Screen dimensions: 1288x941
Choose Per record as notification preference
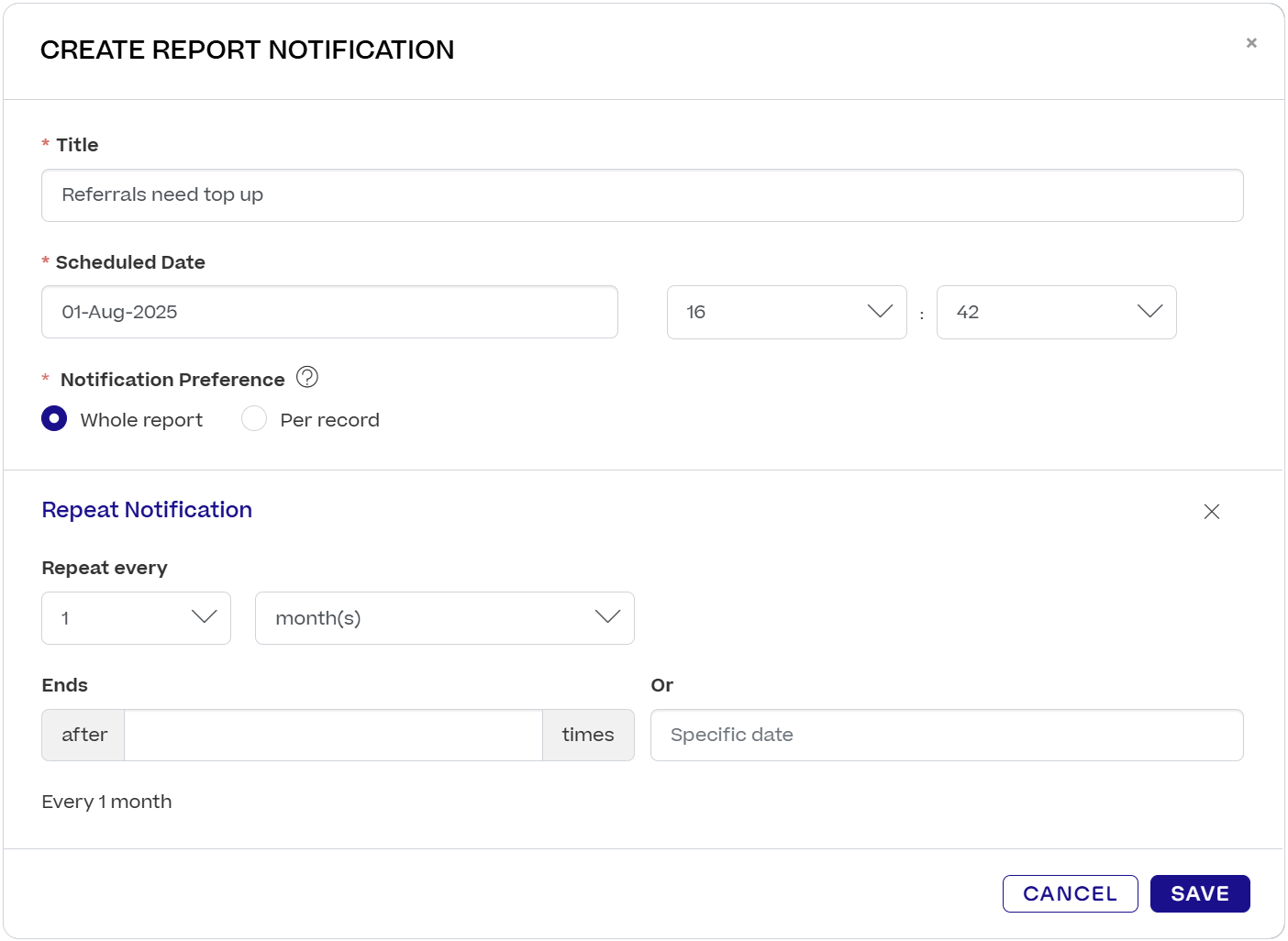point(253,418)
